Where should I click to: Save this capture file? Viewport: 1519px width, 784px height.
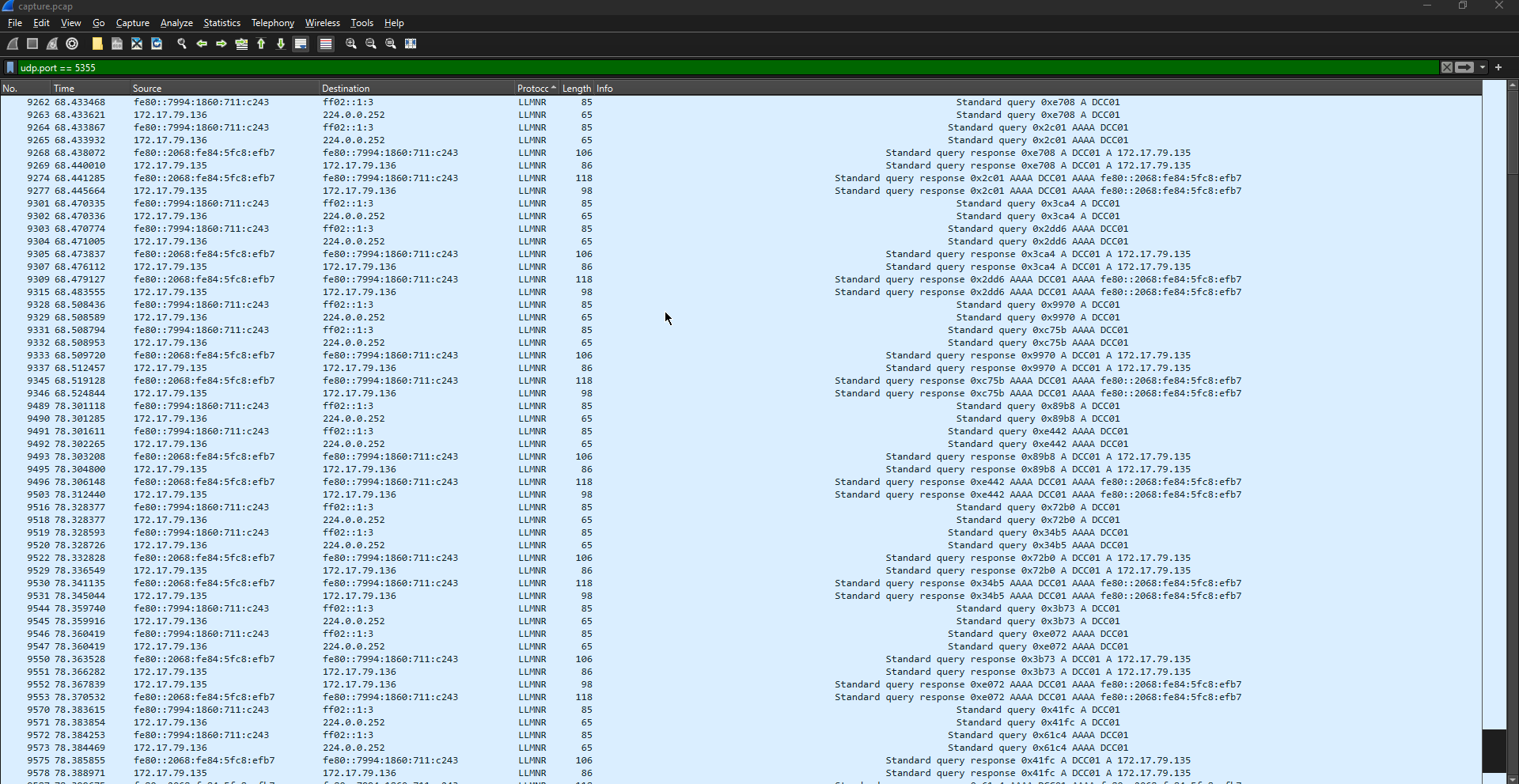click(x=117, y=44)
